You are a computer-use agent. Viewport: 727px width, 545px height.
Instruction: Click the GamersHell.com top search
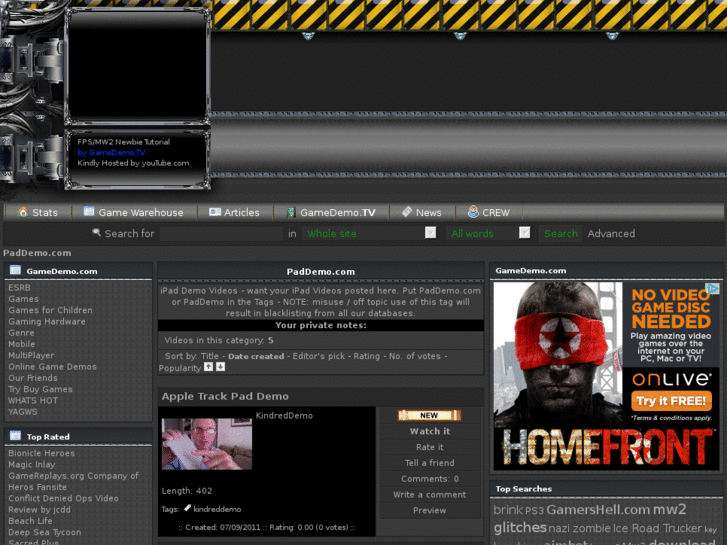click(x=598, y=509)
